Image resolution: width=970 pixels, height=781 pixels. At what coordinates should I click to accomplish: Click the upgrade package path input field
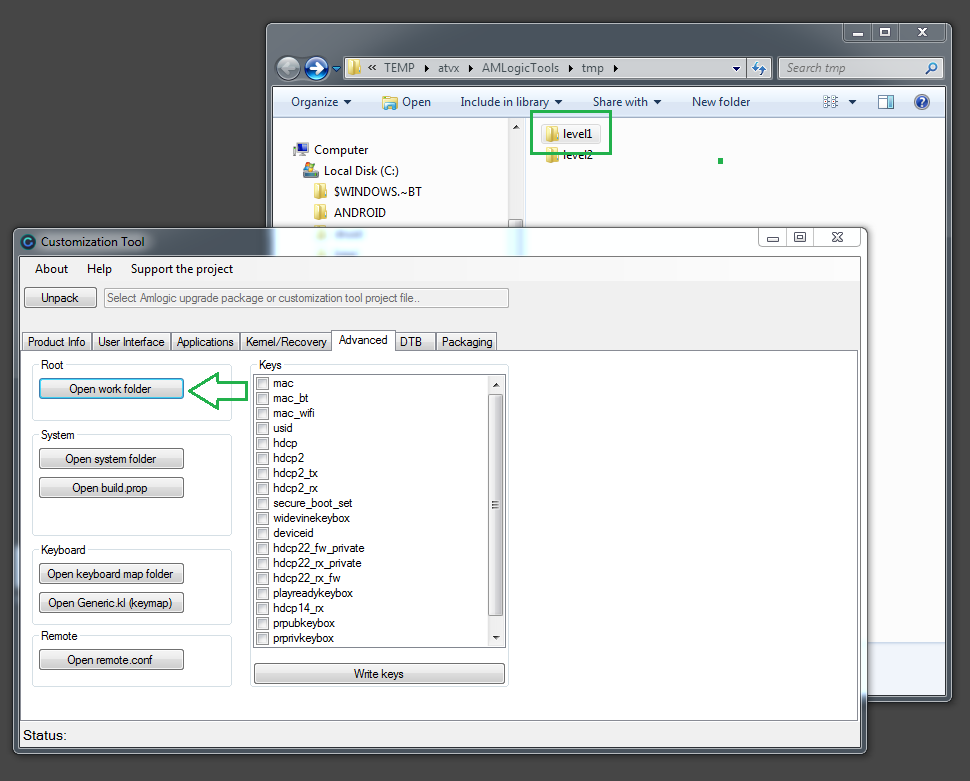coord(306,298)
